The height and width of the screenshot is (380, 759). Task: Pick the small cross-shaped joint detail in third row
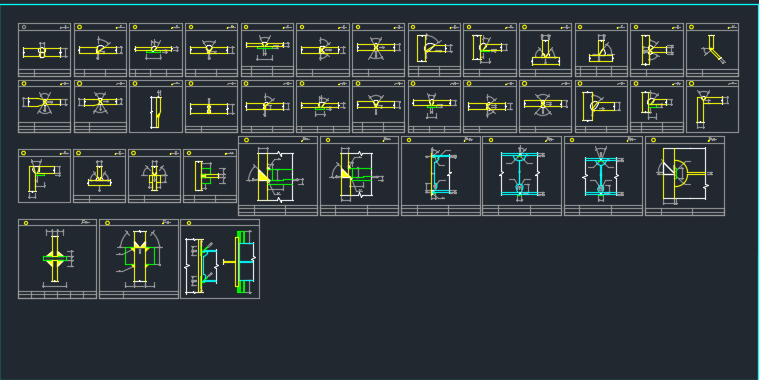coord(154,176)
